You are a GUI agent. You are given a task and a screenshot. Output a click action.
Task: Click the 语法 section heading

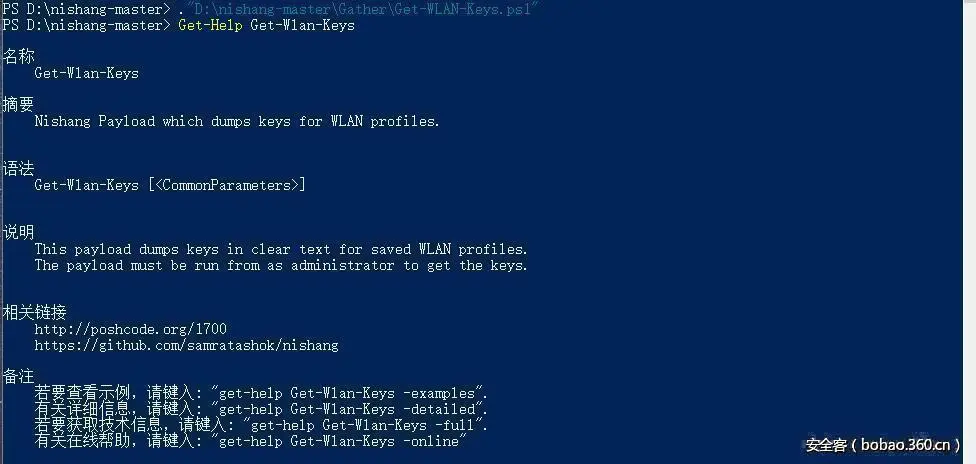tap(18, 169)
